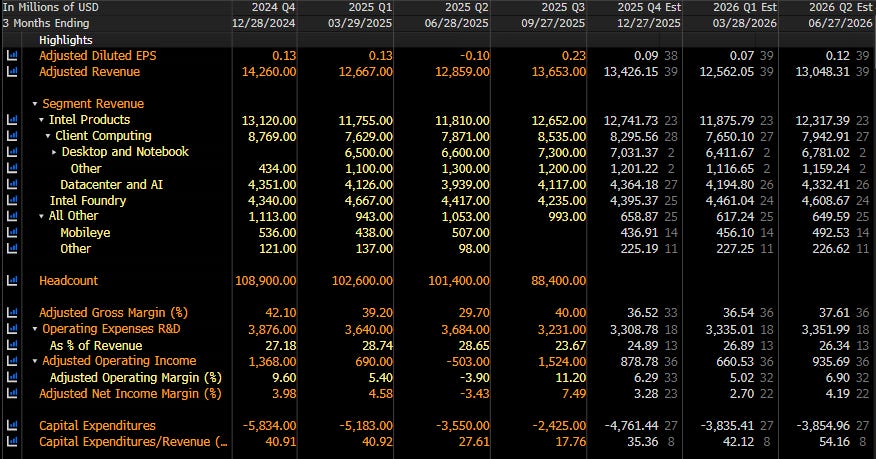Open chart icon for Mobileye row
Screen dimensions: 876x459
click(12, 232)
